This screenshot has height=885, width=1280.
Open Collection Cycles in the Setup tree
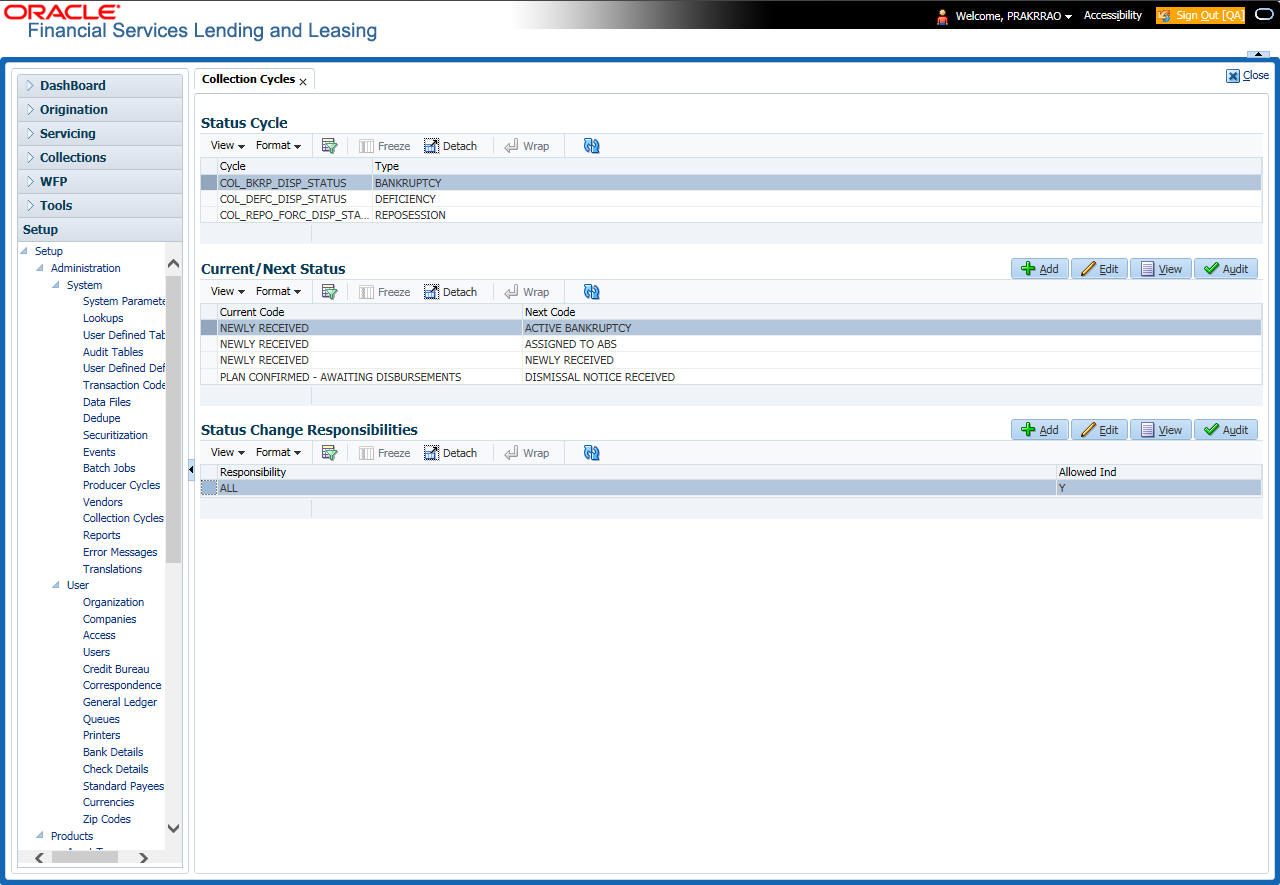pyautogui.click(x=123, y=518)
